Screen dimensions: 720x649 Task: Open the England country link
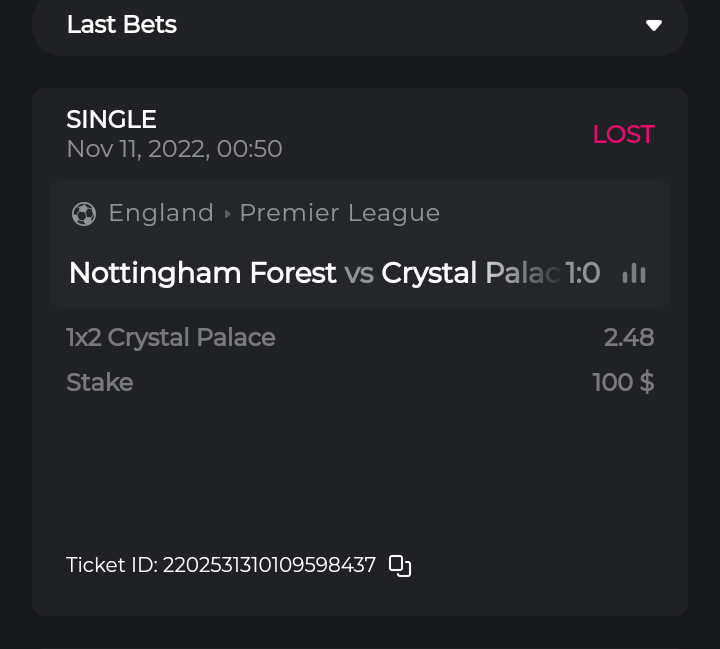(161, 213)
